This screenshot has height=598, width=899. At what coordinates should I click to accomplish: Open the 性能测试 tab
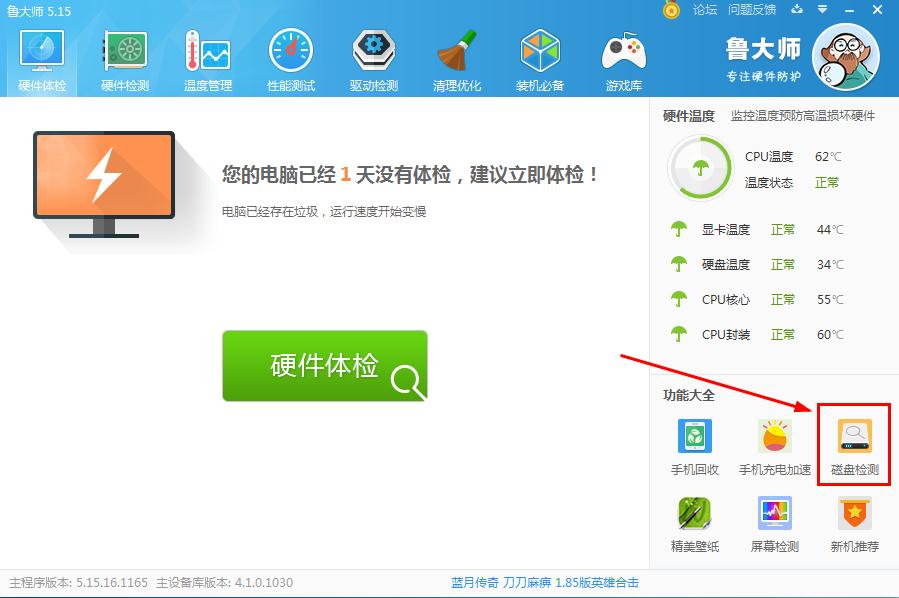pos(291,61)
